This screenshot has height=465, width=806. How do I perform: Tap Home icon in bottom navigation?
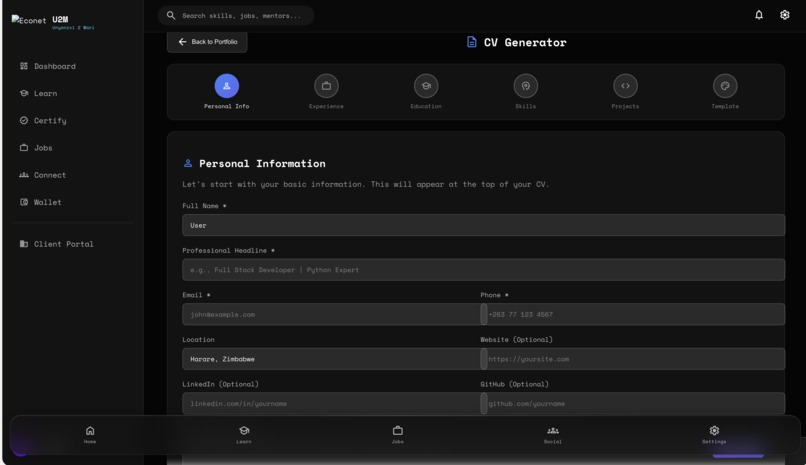coord(90,431)
